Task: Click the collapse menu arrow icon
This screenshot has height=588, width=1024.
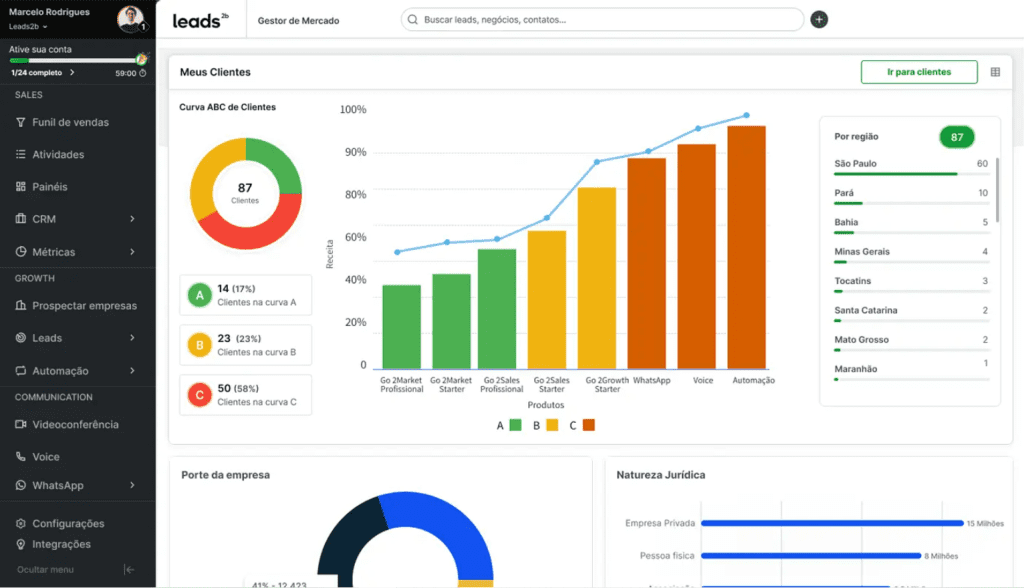Action: [x=129, y=570]
